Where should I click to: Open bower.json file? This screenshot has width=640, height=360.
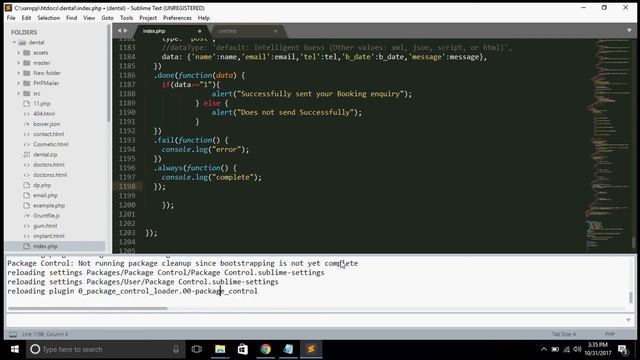46,124
